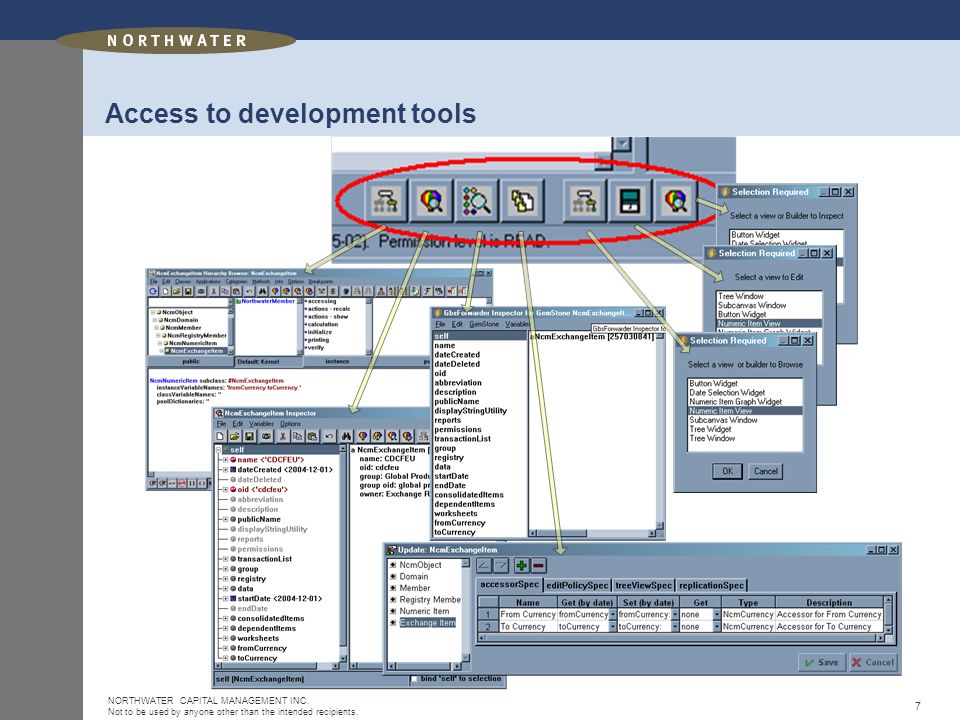
Task: Select displayStringUtility in GbsForwarder Inspector list
Action: pos(470,411)
